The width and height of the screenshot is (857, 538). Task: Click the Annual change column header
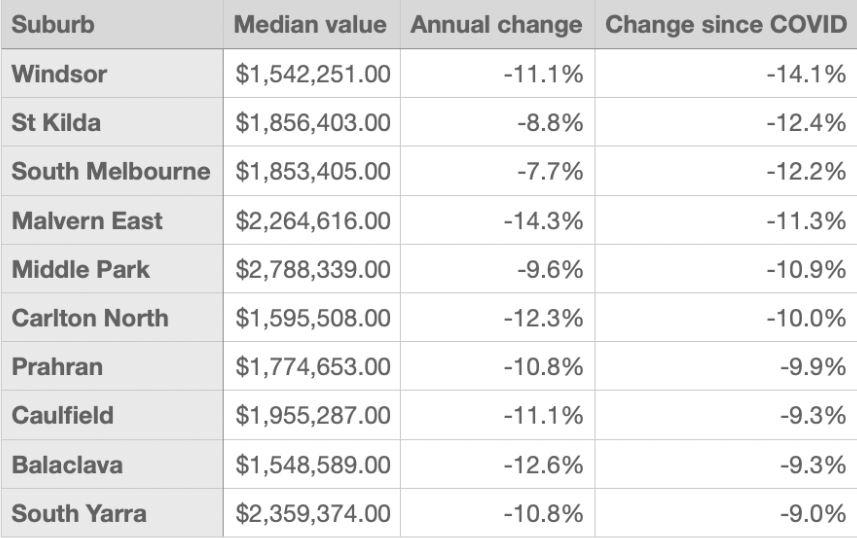(496, 25)
